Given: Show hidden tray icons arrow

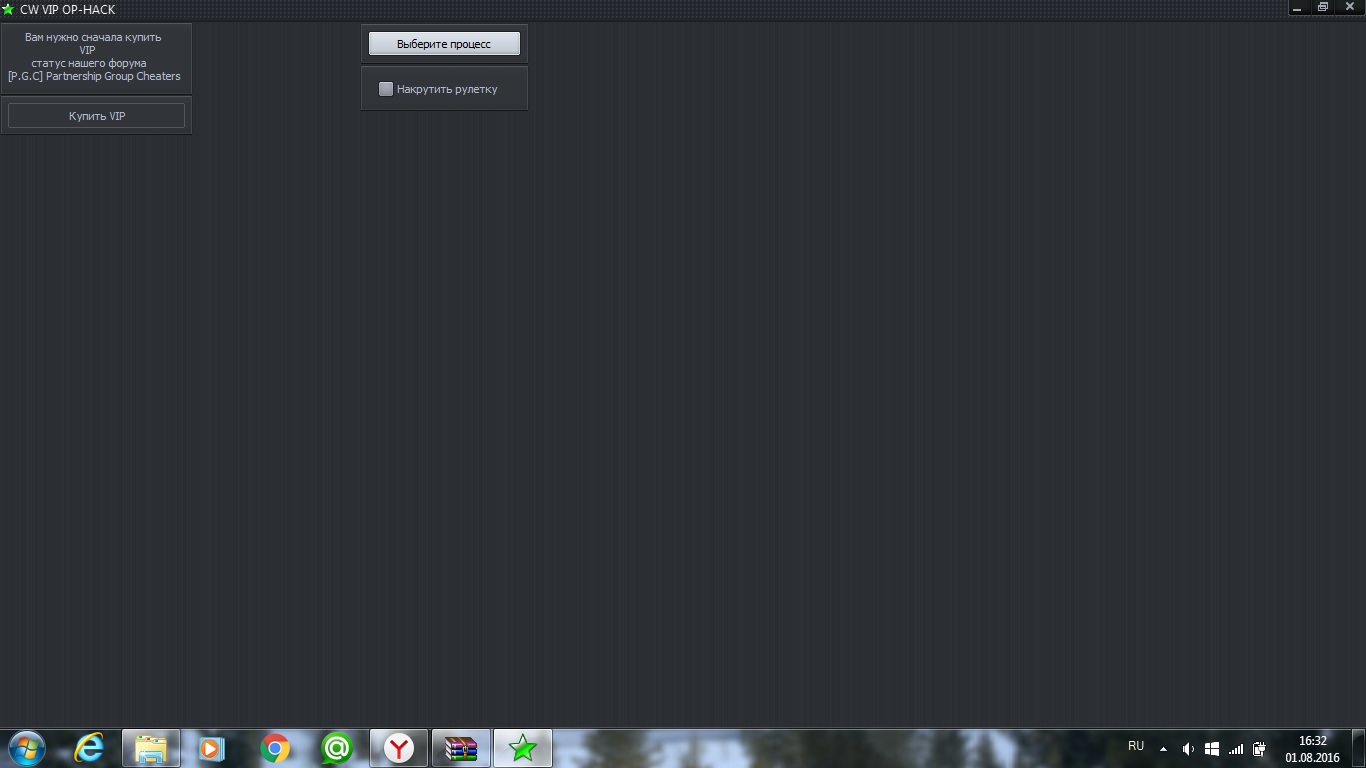Looking at the screenshot, I should 1163,749.
